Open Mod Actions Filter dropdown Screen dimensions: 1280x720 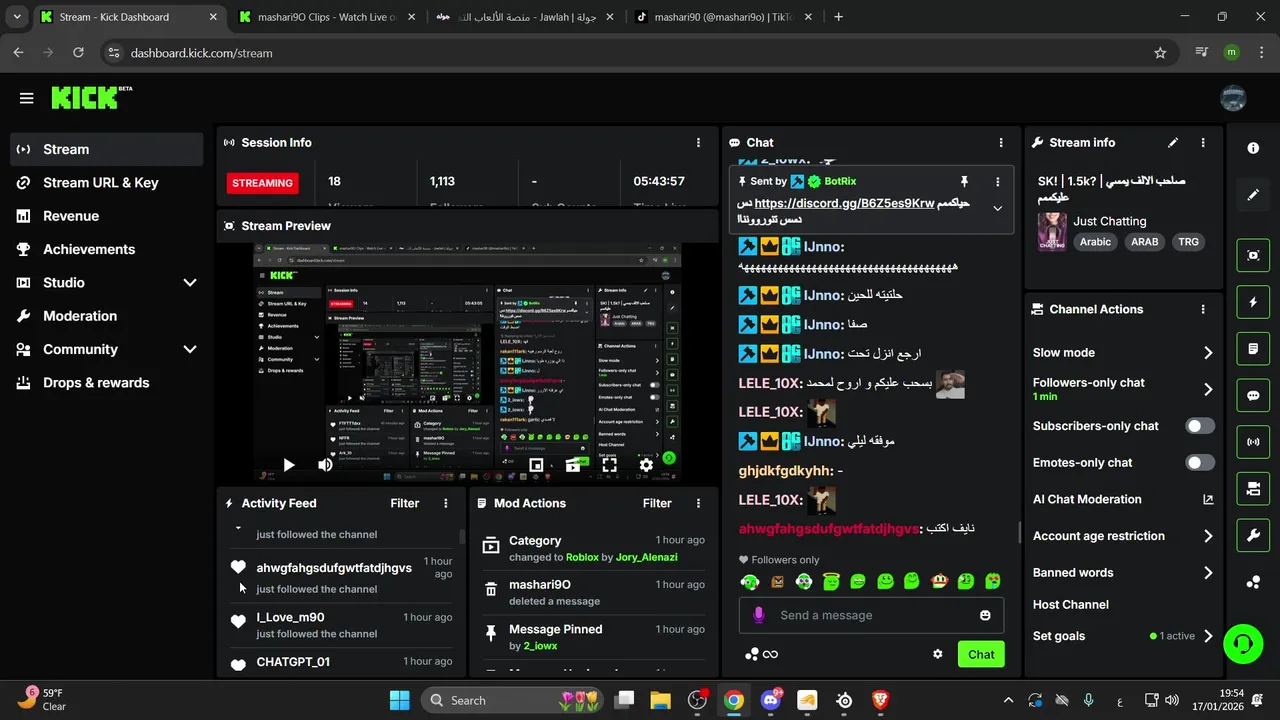[x=656, y=504]
